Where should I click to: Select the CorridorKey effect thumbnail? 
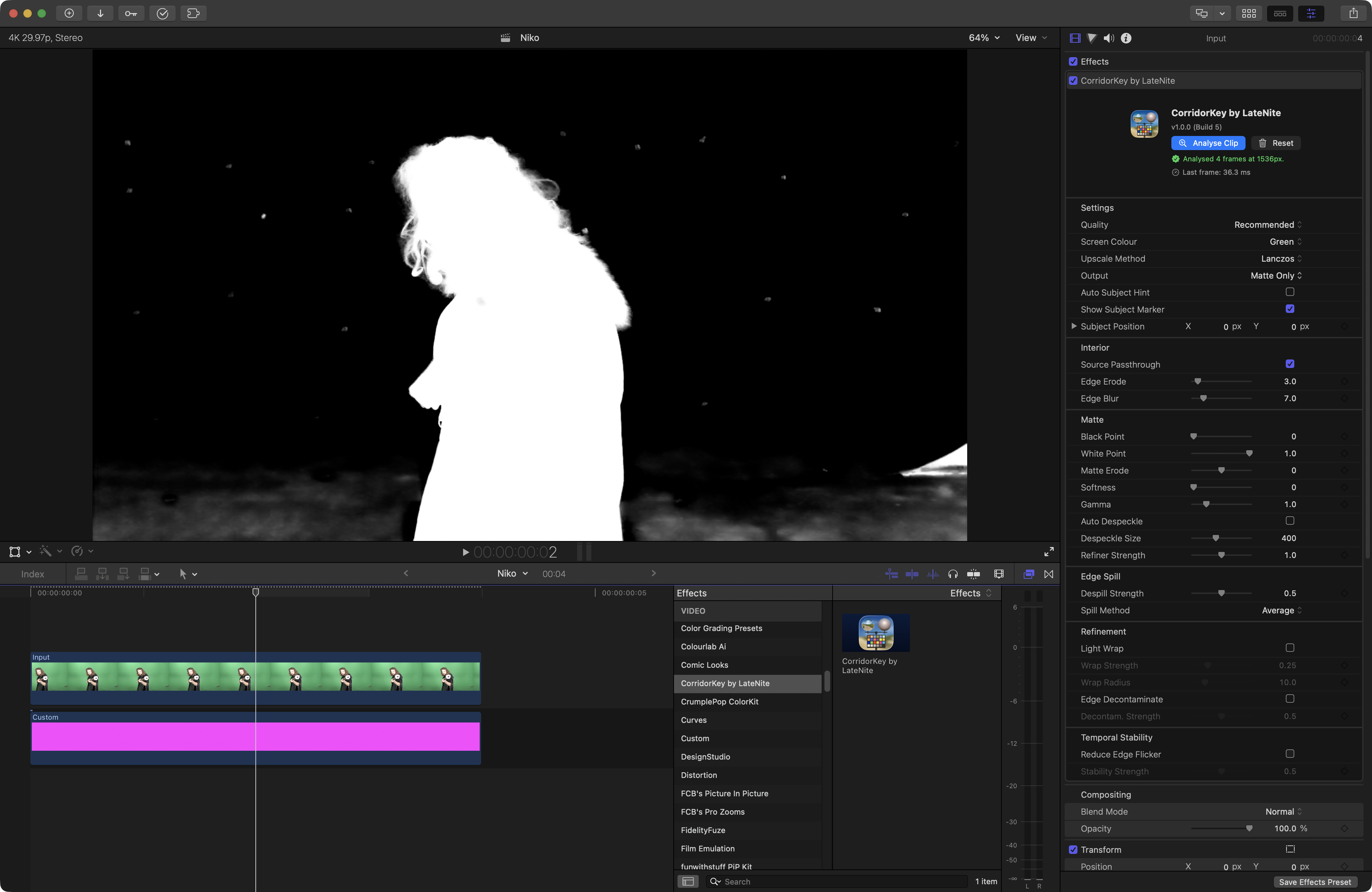point(875,633)
